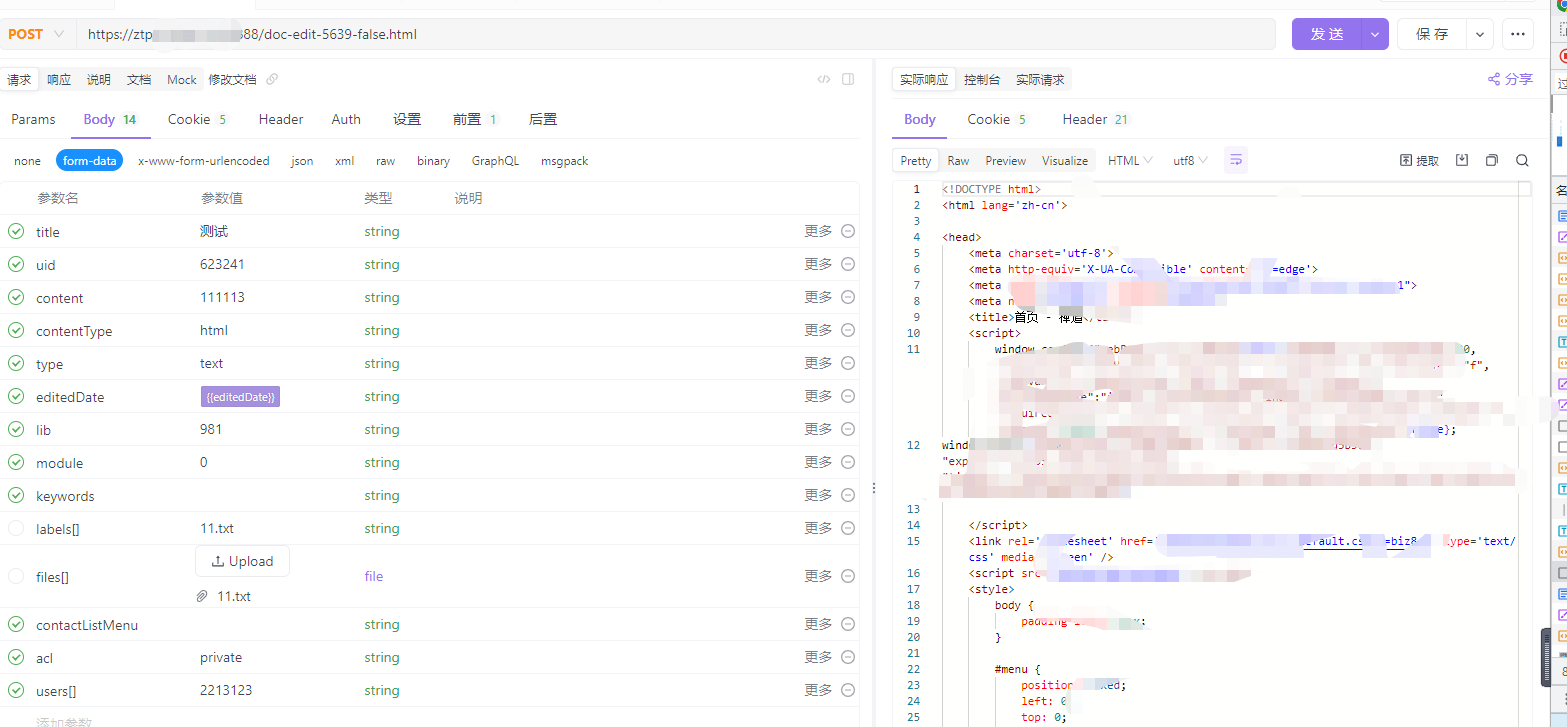Screen dimensions: 1567x727
Task: Copy the response body using copy icon
Action: [1492, 160]
